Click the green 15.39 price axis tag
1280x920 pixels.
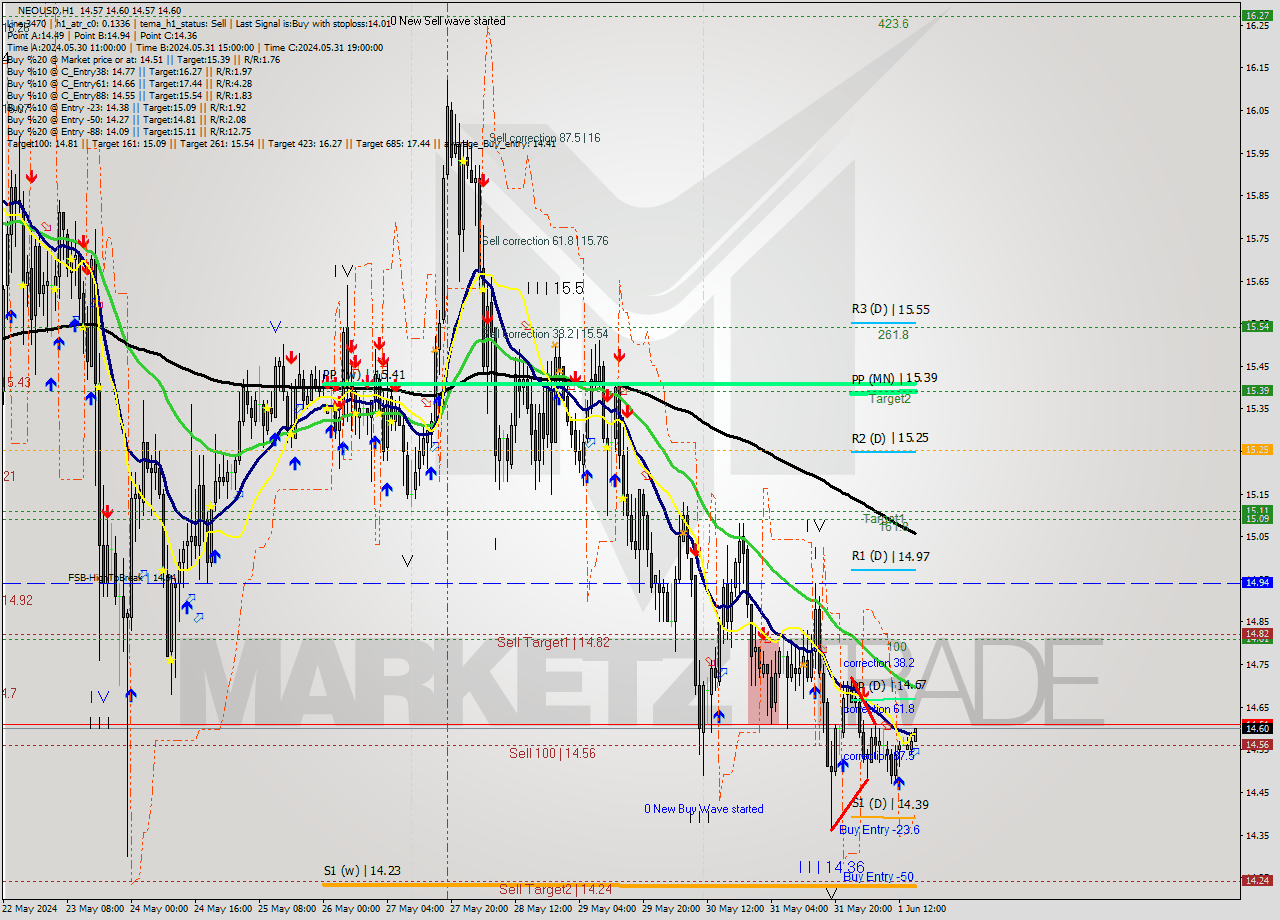pyautogui.click(x=1256, y=390)
